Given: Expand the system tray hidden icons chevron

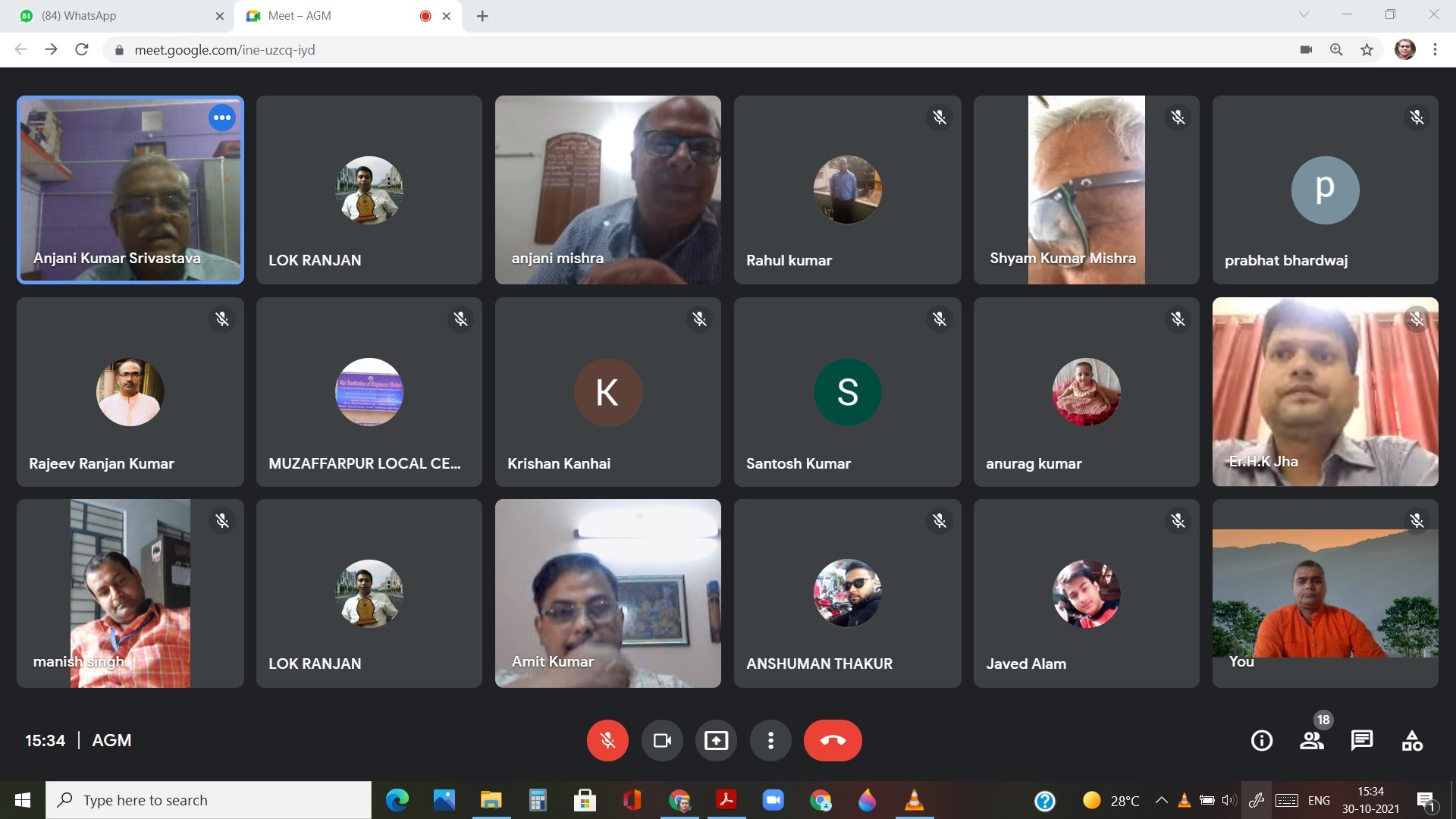Looking at the screenshot, I should [1161, 800].
